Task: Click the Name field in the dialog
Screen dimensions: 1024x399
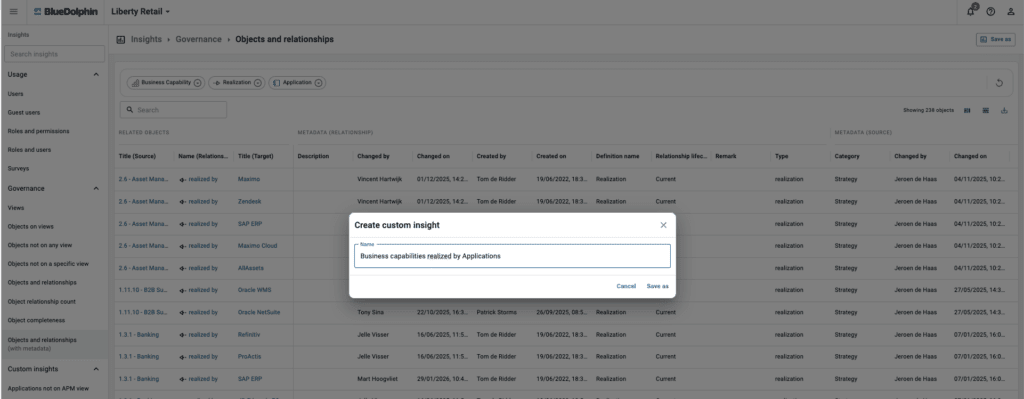Action: click(513, 256)
